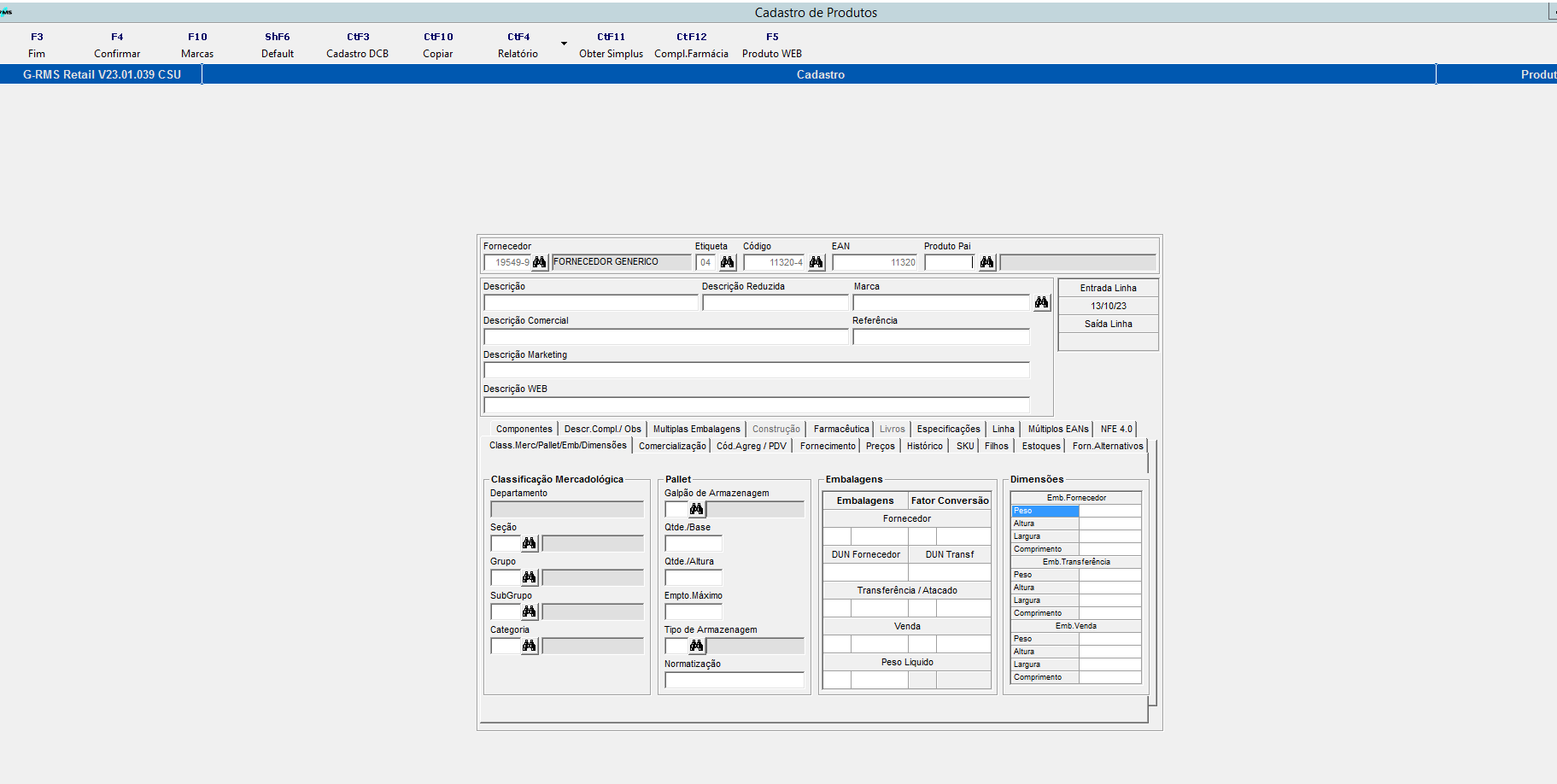Open the Fornecedor lookup binoculars
Screen dimensions: 1557x784
coord(540,262)
